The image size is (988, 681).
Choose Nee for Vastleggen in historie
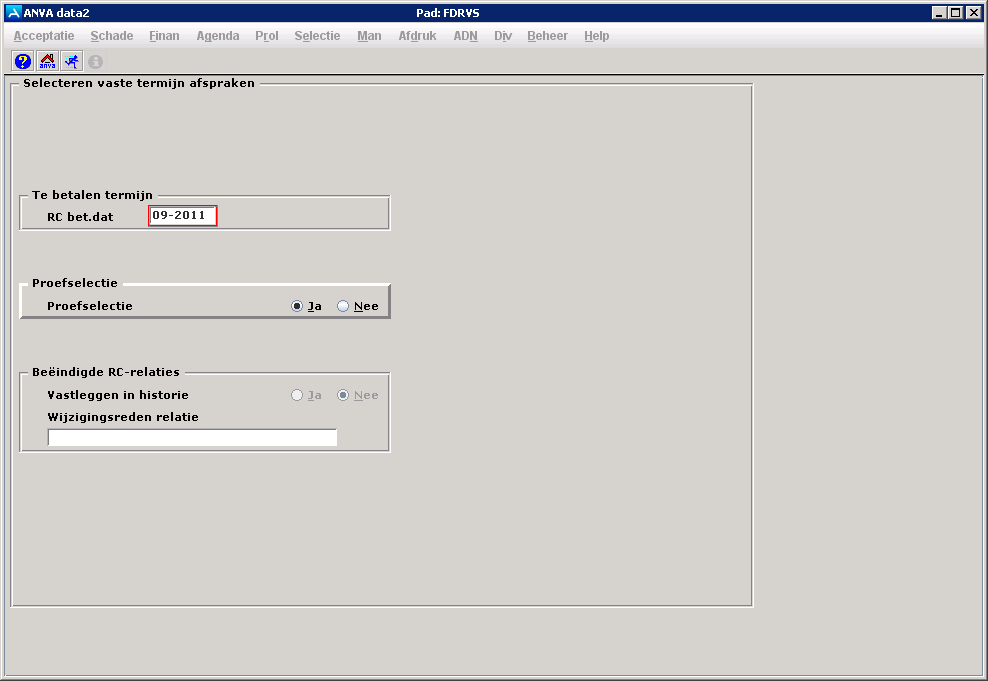pos(343,395)
